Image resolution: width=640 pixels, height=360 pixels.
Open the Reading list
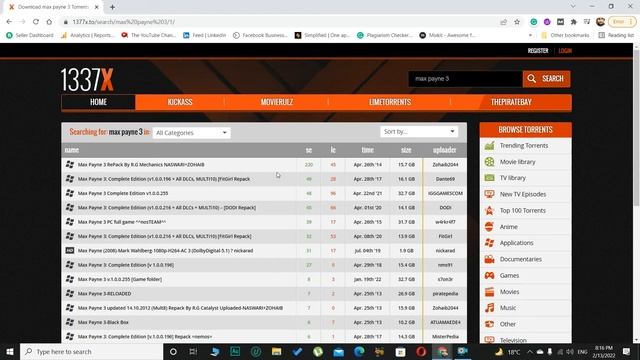point(616,35)
